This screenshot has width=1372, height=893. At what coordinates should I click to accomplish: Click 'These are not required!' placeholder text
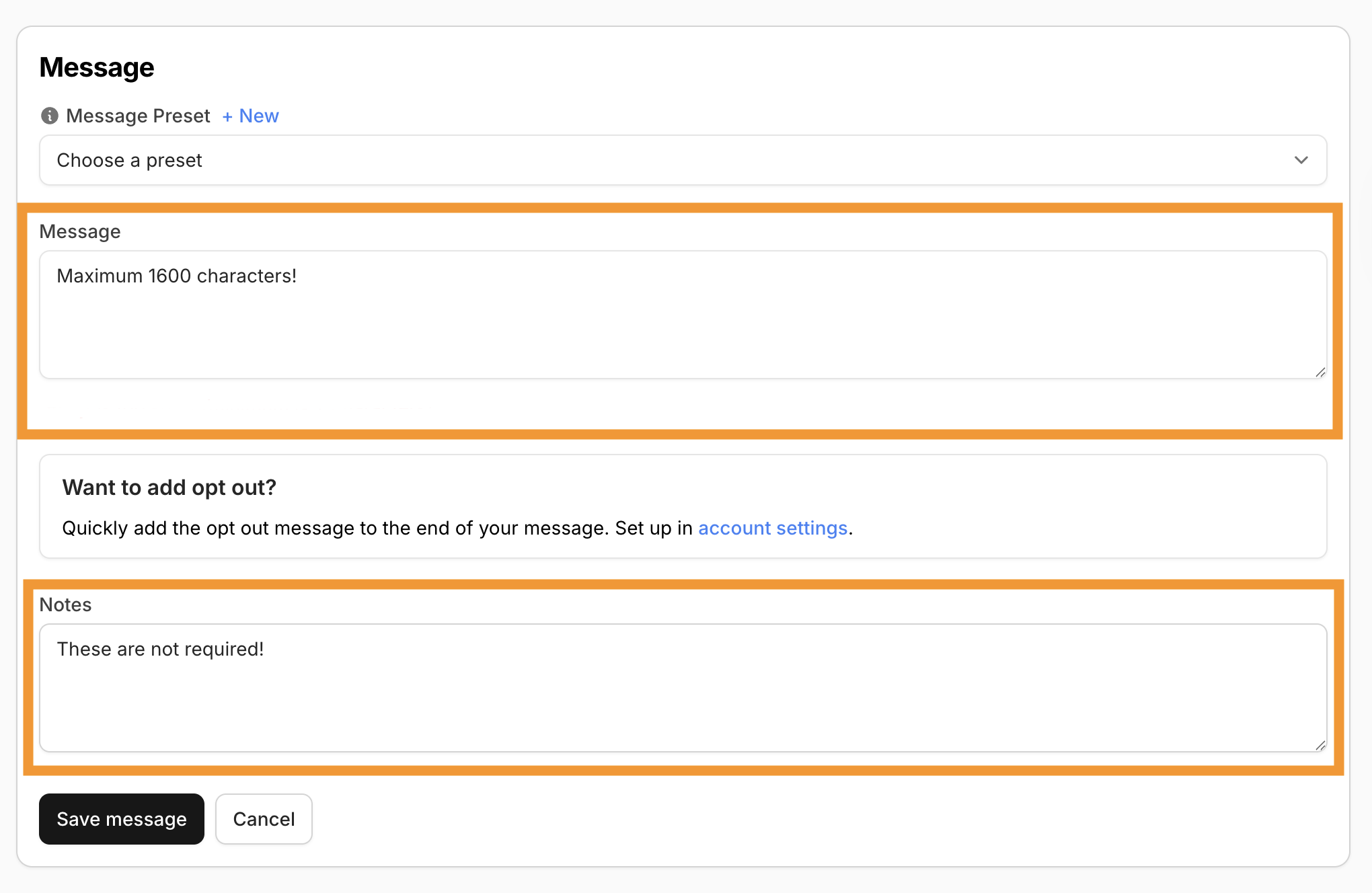[160, 649]
